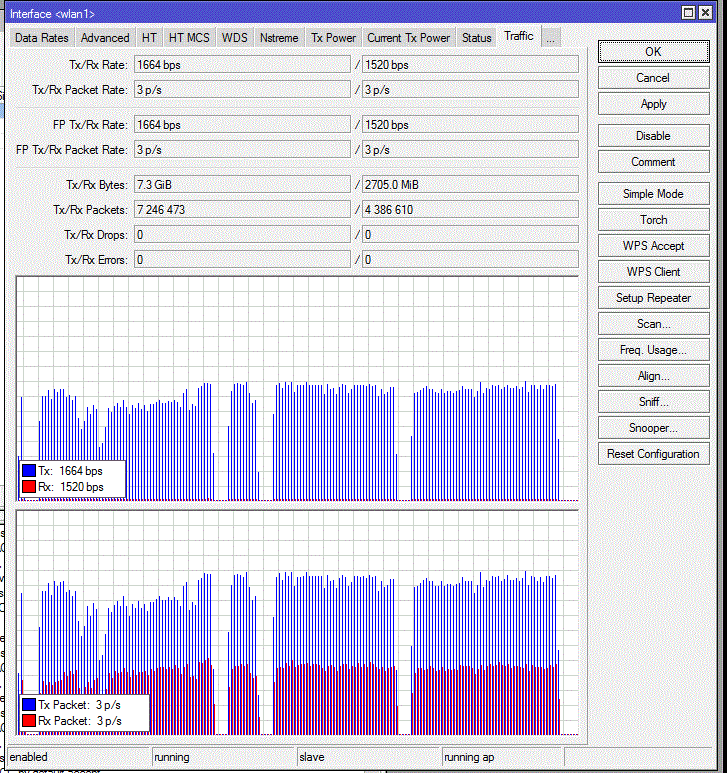
Task: Click the Cancel button
Action: pos(654,78)
